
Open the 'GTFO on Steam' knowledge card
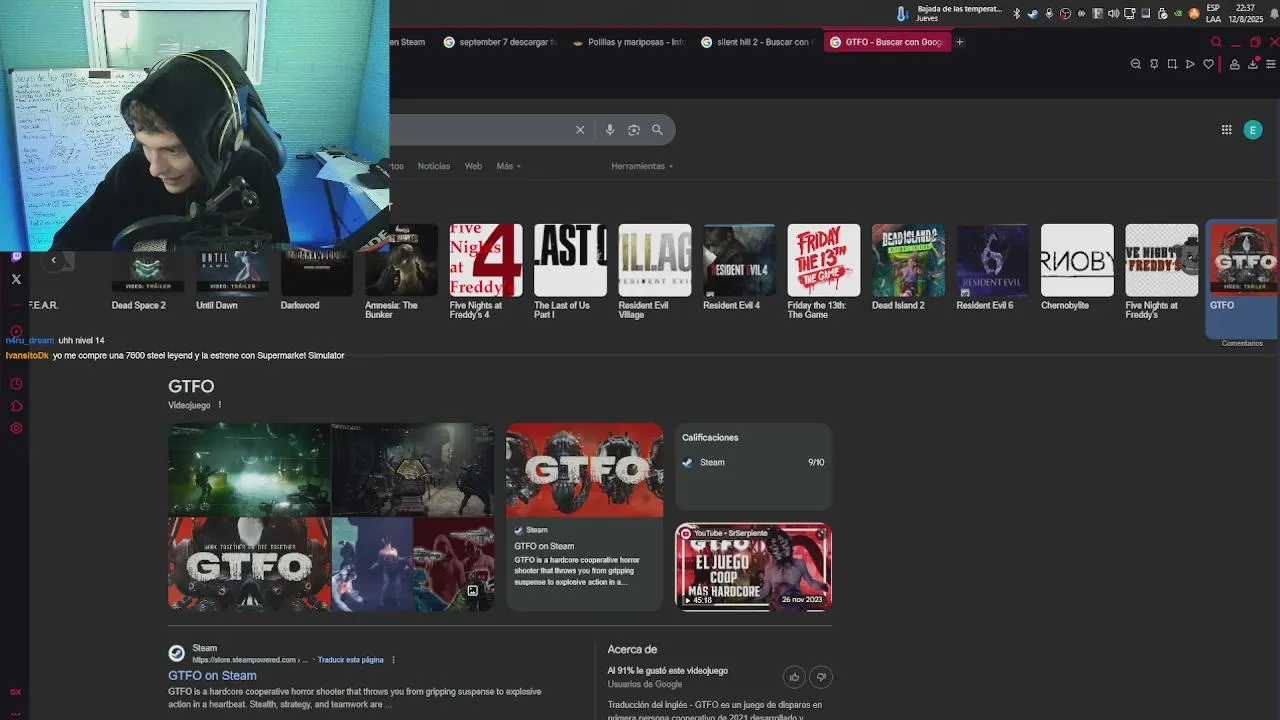click(x=584, y=516)
